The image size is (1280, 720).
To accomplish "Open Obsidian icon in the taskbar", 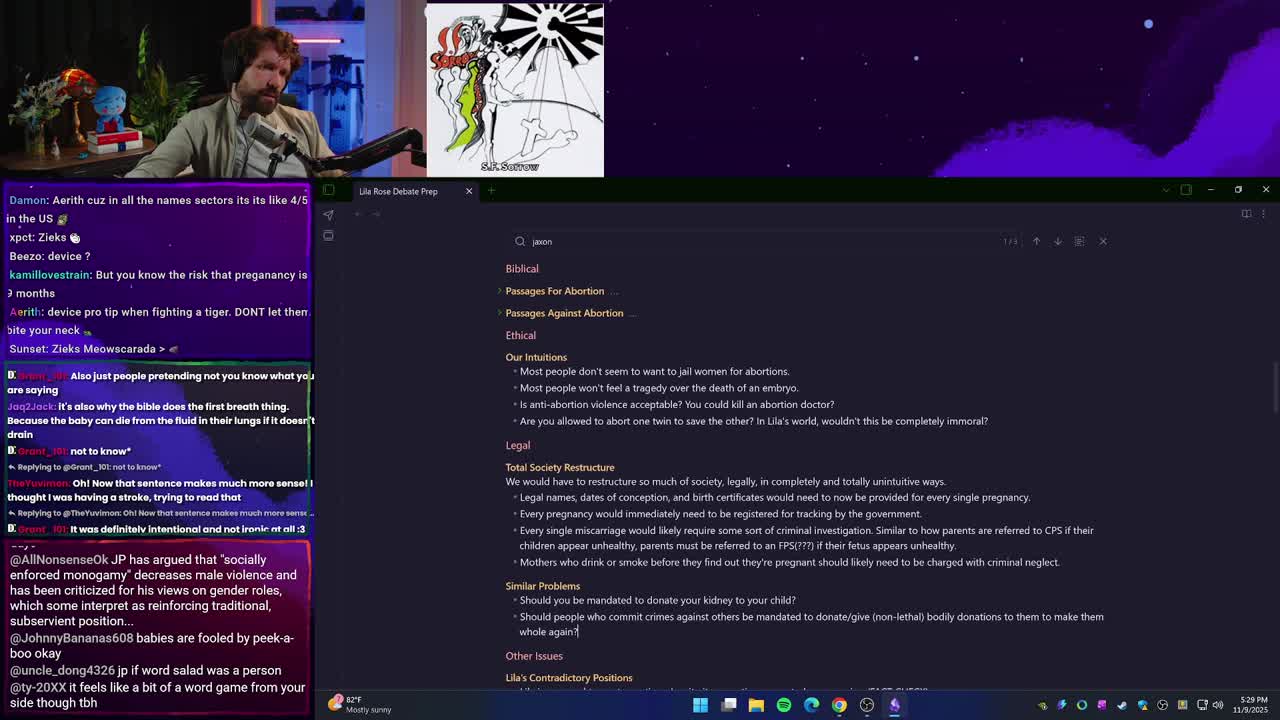I will (x=894, y=705).
